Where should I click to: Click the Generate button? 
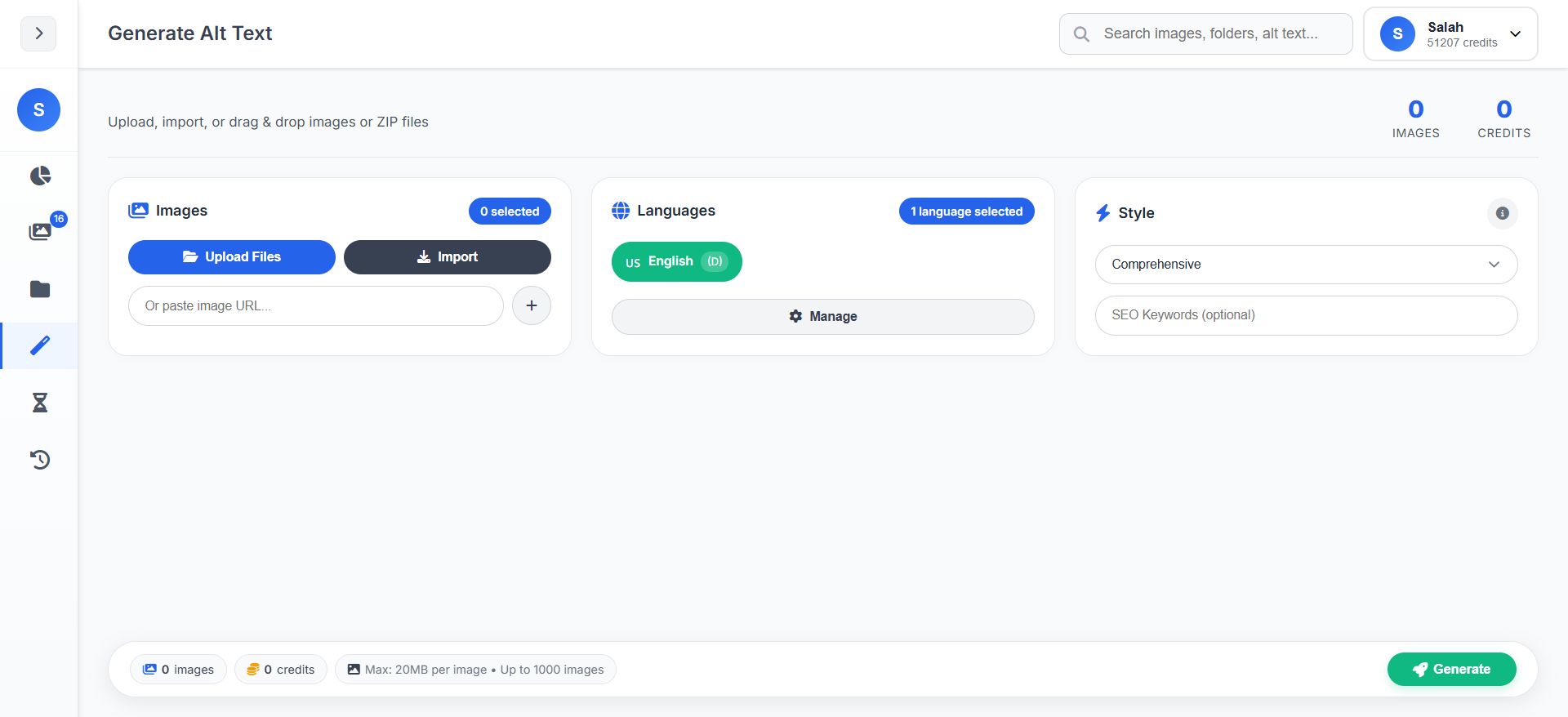pos(1452,670)
